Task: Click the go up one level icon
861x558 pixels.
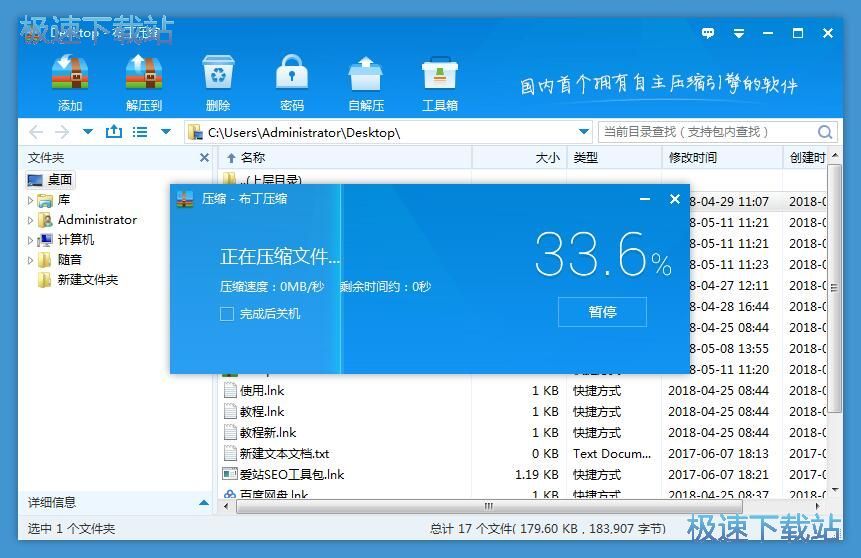Action: tap(114, 131)
